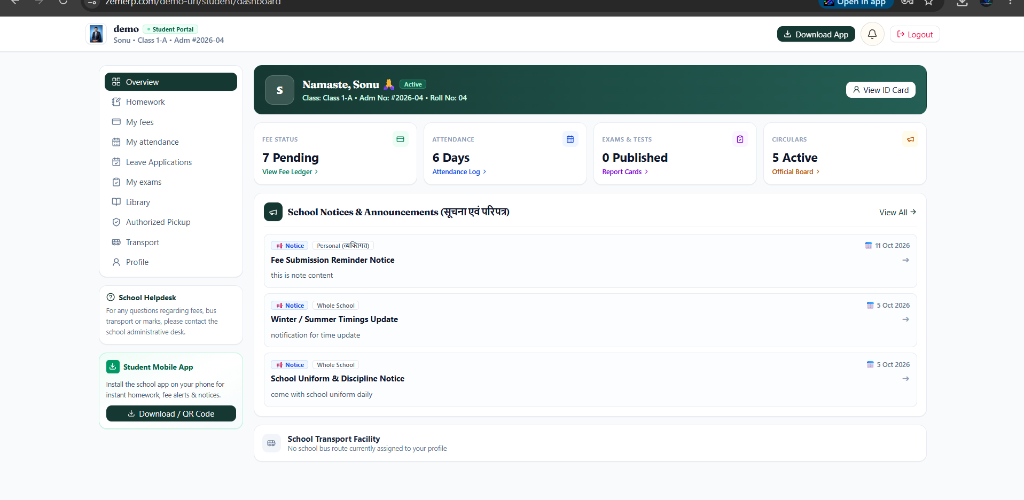The image size is (1024, 500).
Task: Open Overview in the sidebar
Action: click(x=171, y=82)
